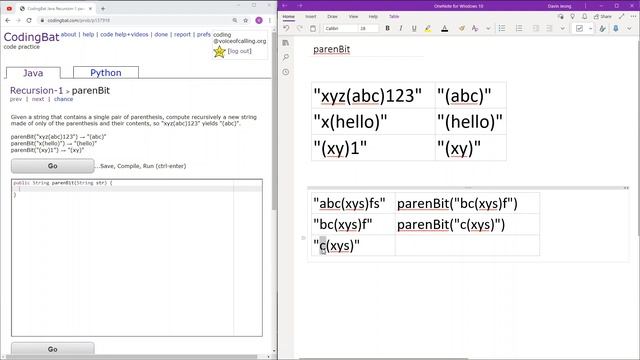Increase indent in OneNote toolbar
640x360 pixels.
[x=549, y=29]
